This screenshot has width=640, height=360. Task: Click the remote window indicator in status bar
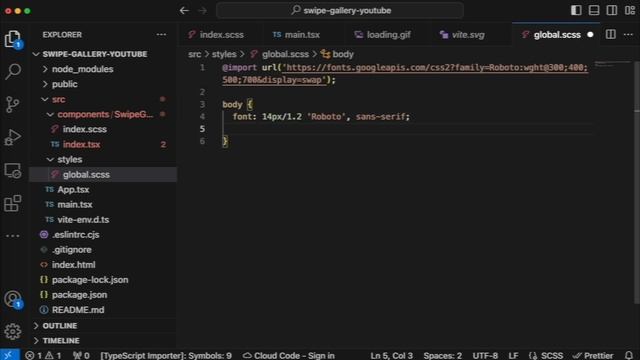coord(9,355)
